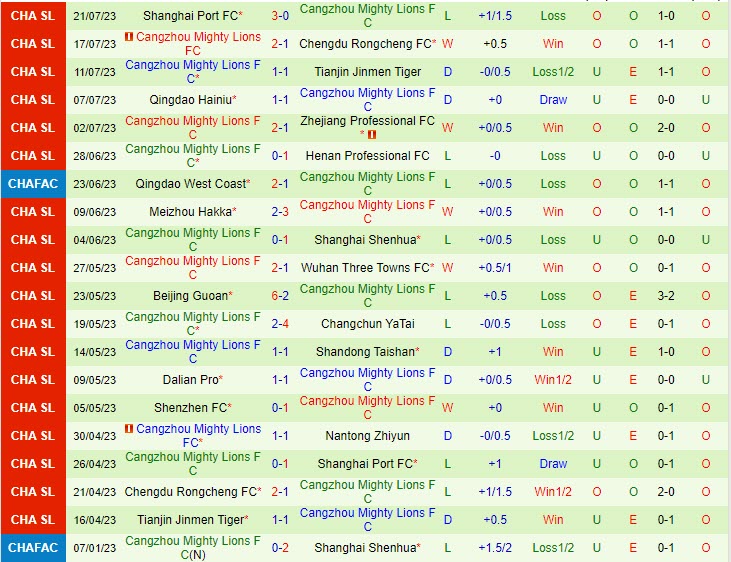
Task: Open Meizhou Hakka team link
Action: (x=191, y=212)
